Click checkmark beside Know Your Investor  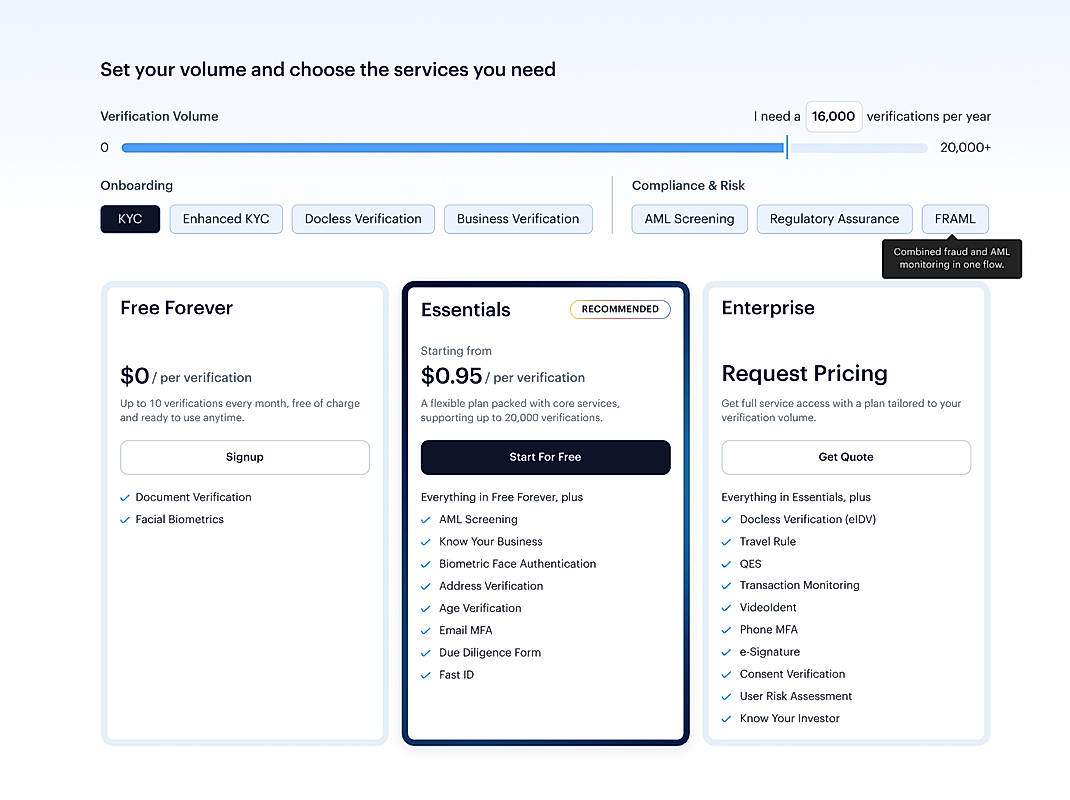click(x=726, y=719)
